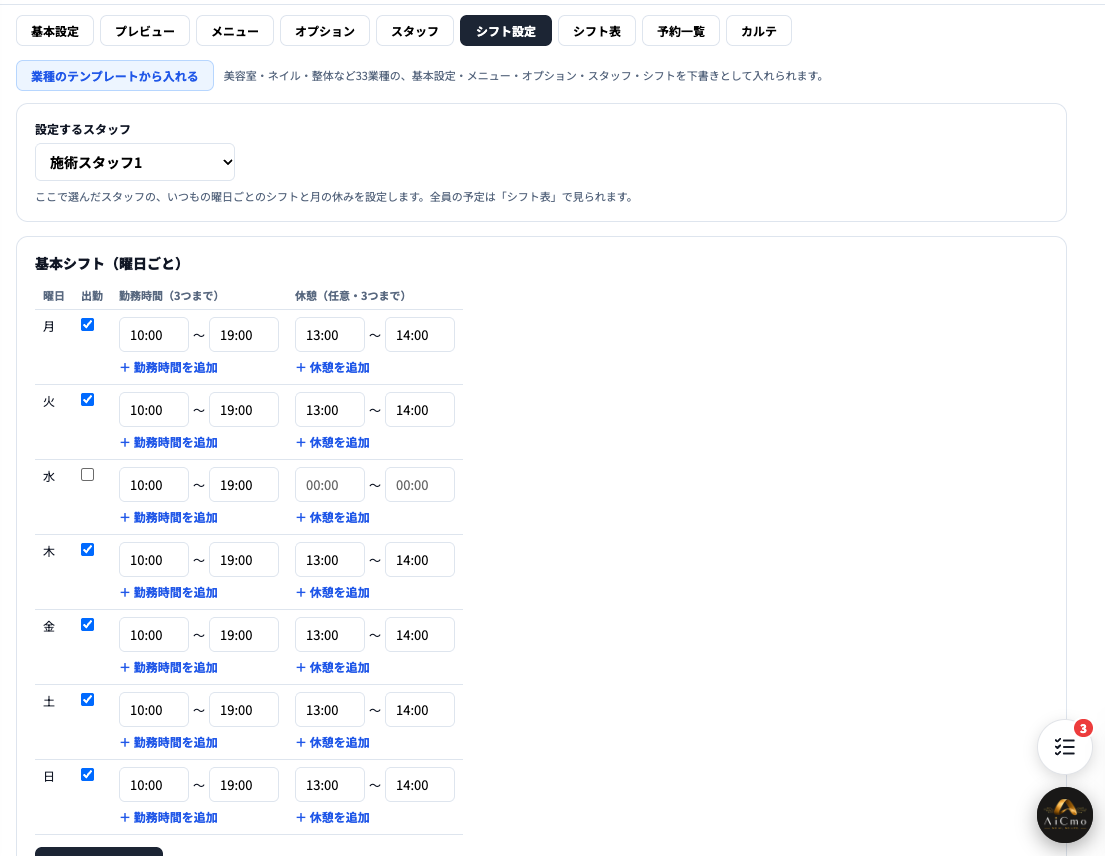Add work hours for Saturday (土)
Image resolution: width=1105 pixels, height=856 pixels.
168,743
